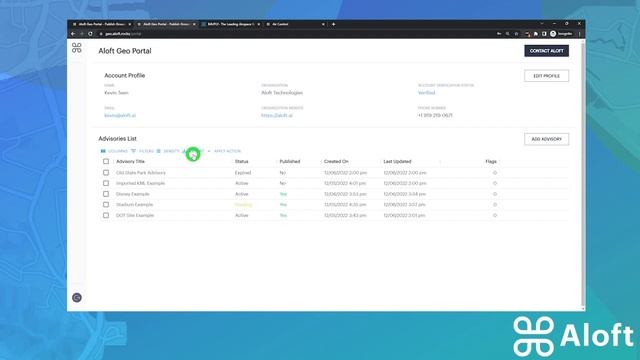Open the DOT Site Example advisory

click(x=135, y=215)
